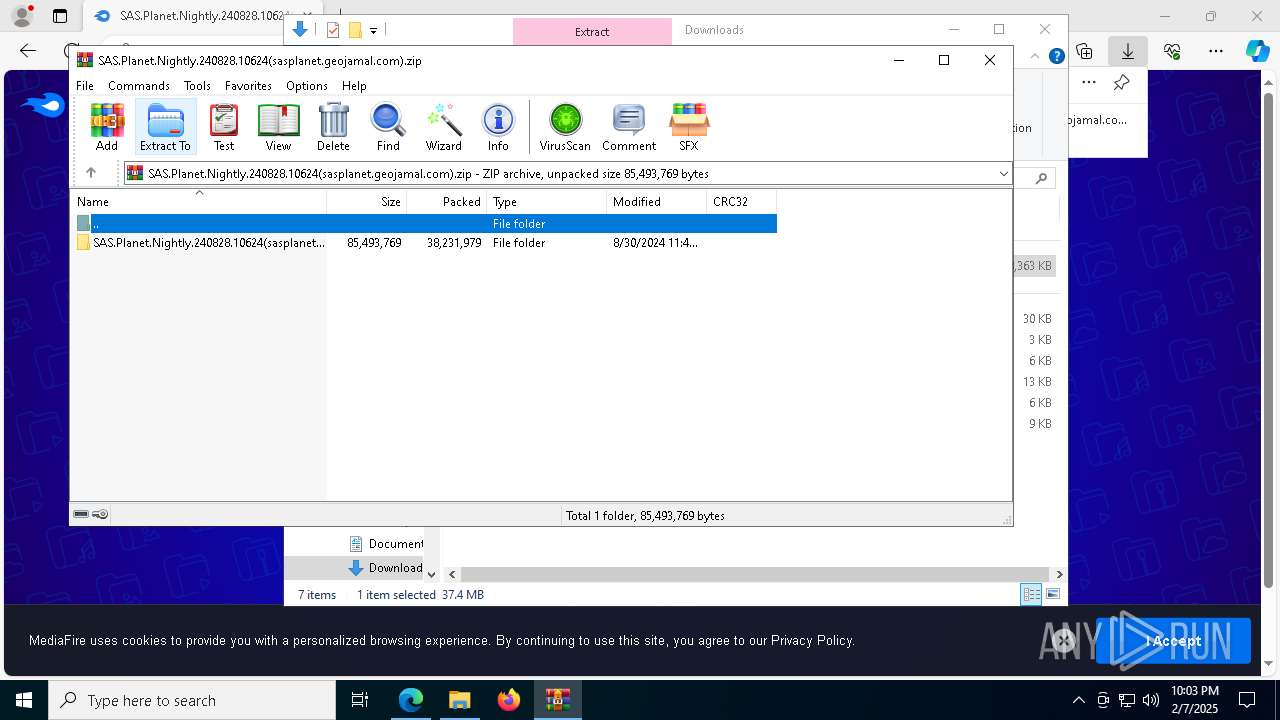Image resolution: width=1280 pixels, height=720 pixels.
Task: Open the Find magnifier tool
Action: pyautogui.click(x=388, y=127)
